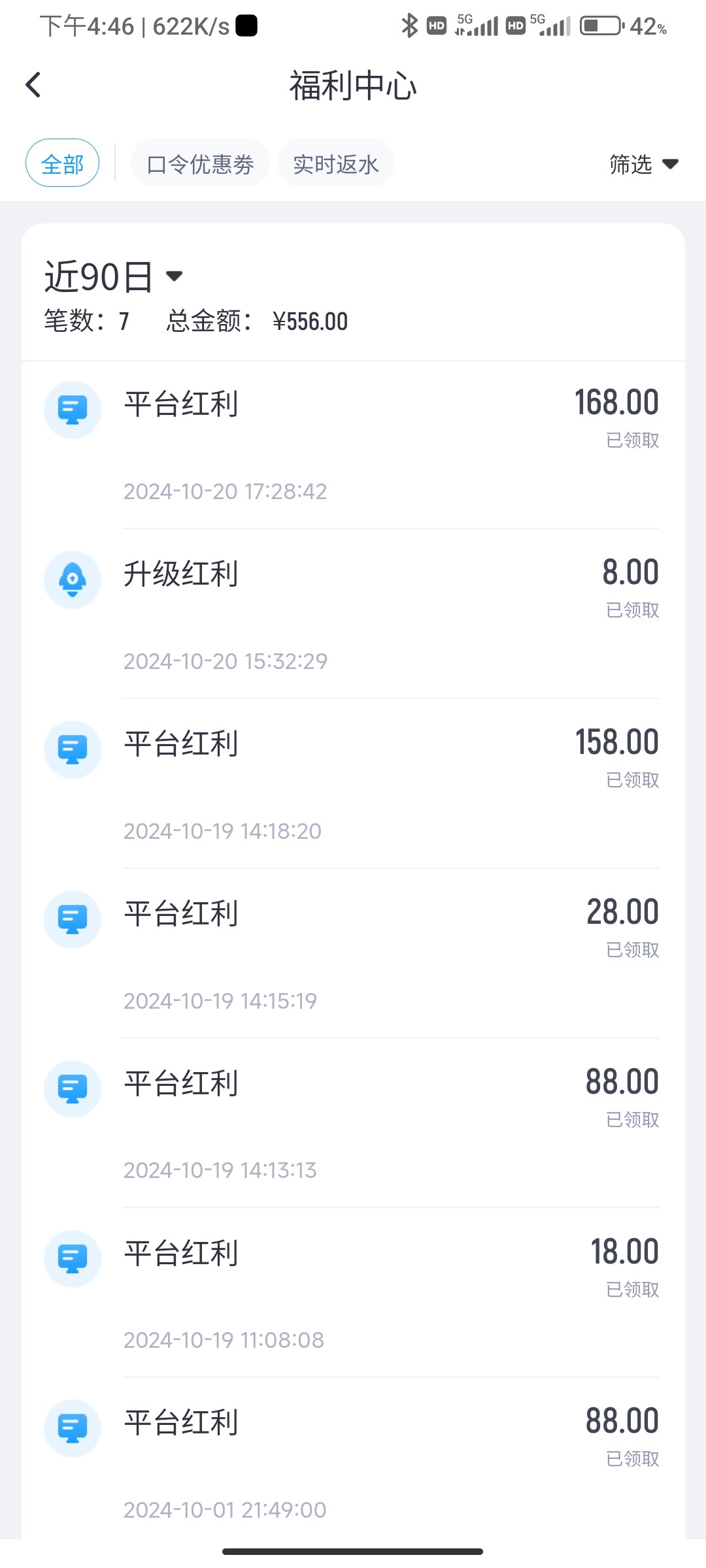This screenshot has width=706, height=1568.
Task: Switch to the 实时返水 tab
Action: pos(335,163)
